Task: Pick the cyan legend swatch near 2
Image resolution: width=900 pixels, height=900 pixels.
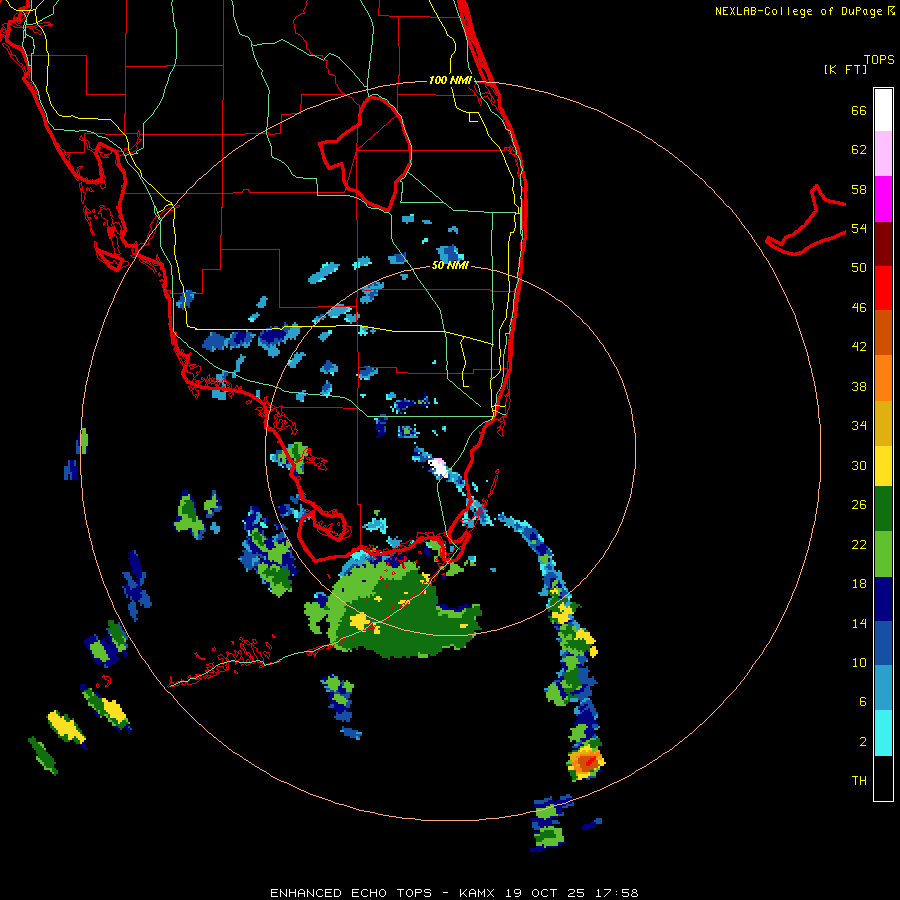Action: point(883,733)
